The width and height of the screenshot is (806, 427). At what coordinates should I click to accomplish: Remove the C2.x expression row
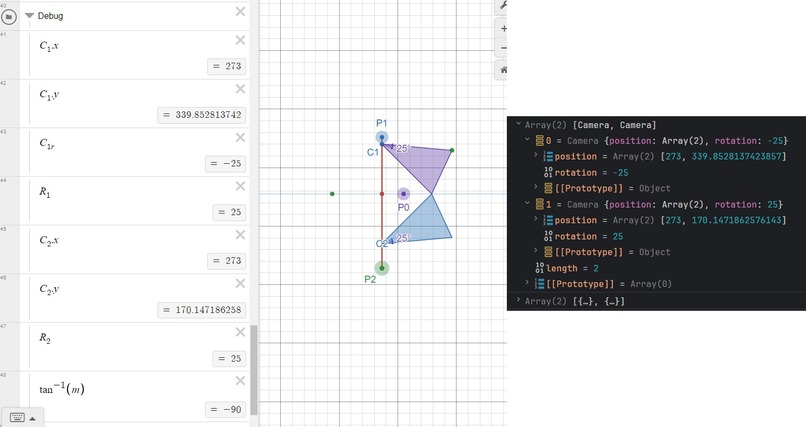coord(240,235)
